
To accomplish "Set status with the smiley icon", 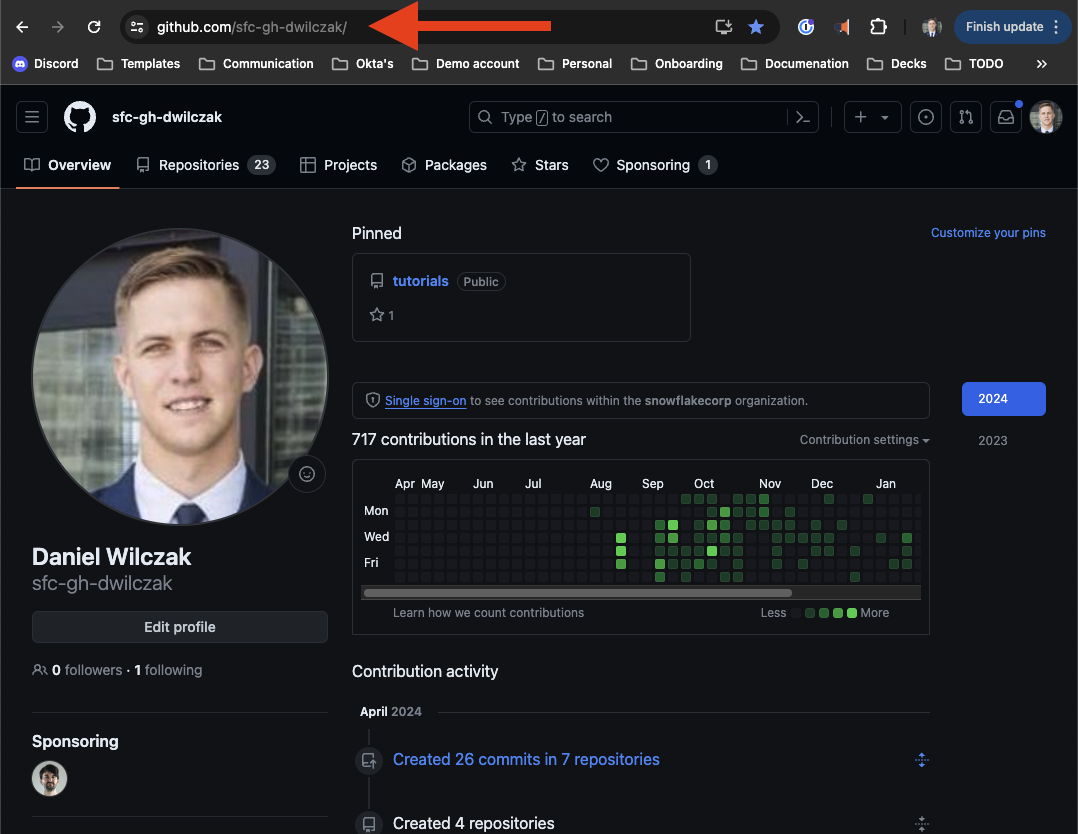I will tap(307, 474).
